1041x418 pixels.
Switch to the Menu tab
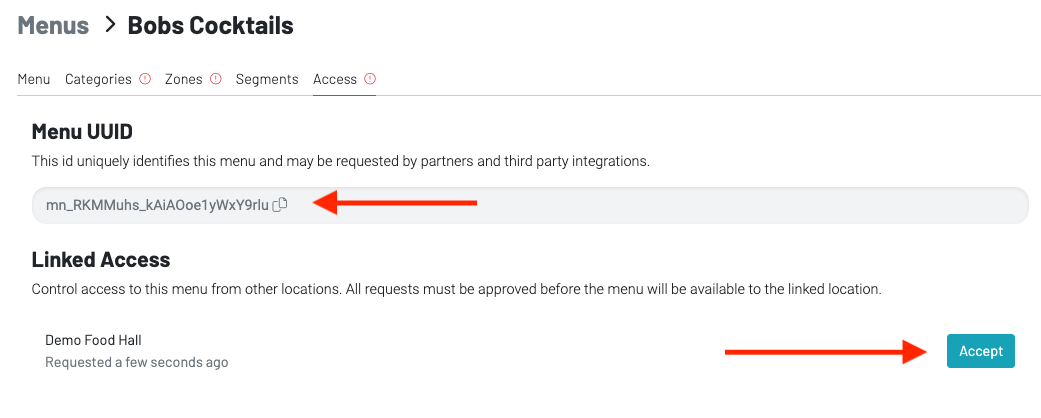34,79
